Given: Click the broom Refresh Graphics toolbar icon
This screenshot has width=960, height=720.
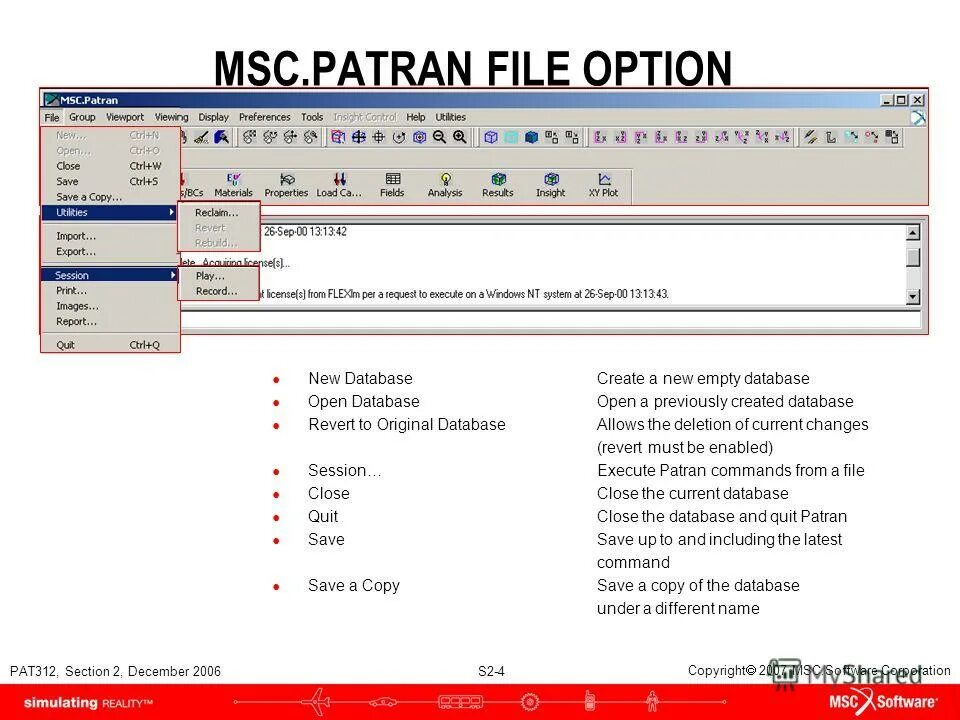Looking at the screenshot, I should tap(201, 138).
